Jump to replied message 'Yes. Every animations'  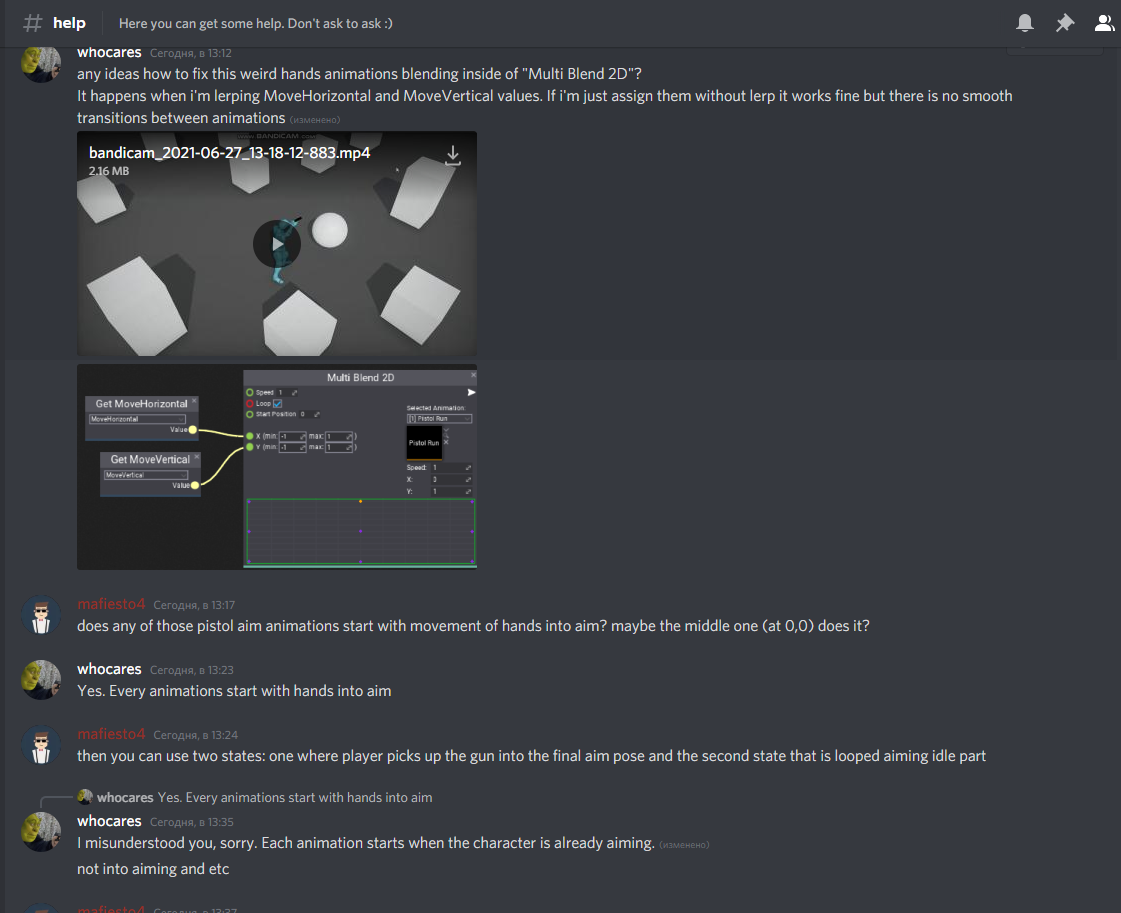click(295, 797)
